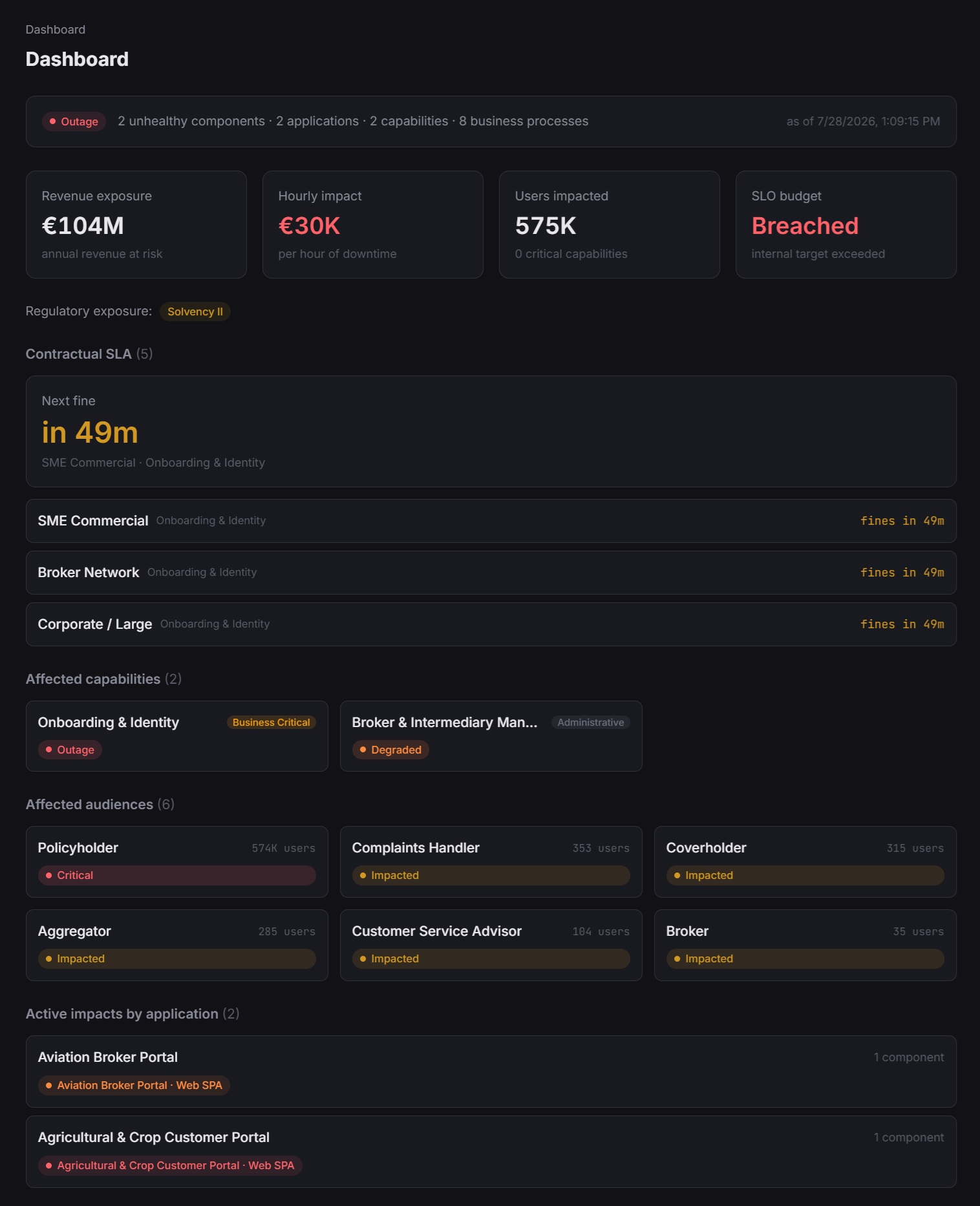Open the Broker Network SLA row
This screenshot has height=1206, width=980.
coord(491,573)
